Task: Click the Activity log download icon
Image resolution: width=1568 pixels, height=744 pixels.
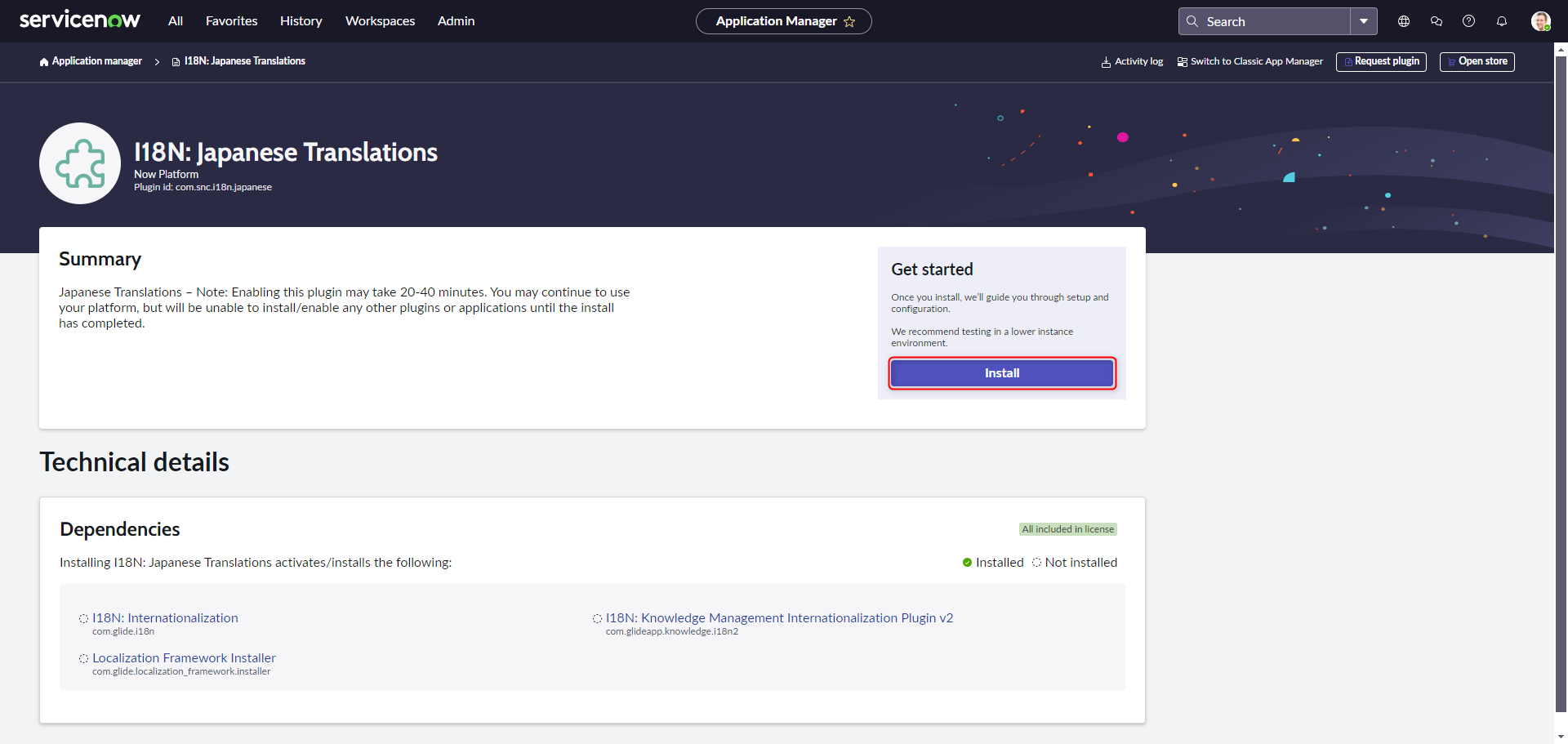Action: point(1104,61)
